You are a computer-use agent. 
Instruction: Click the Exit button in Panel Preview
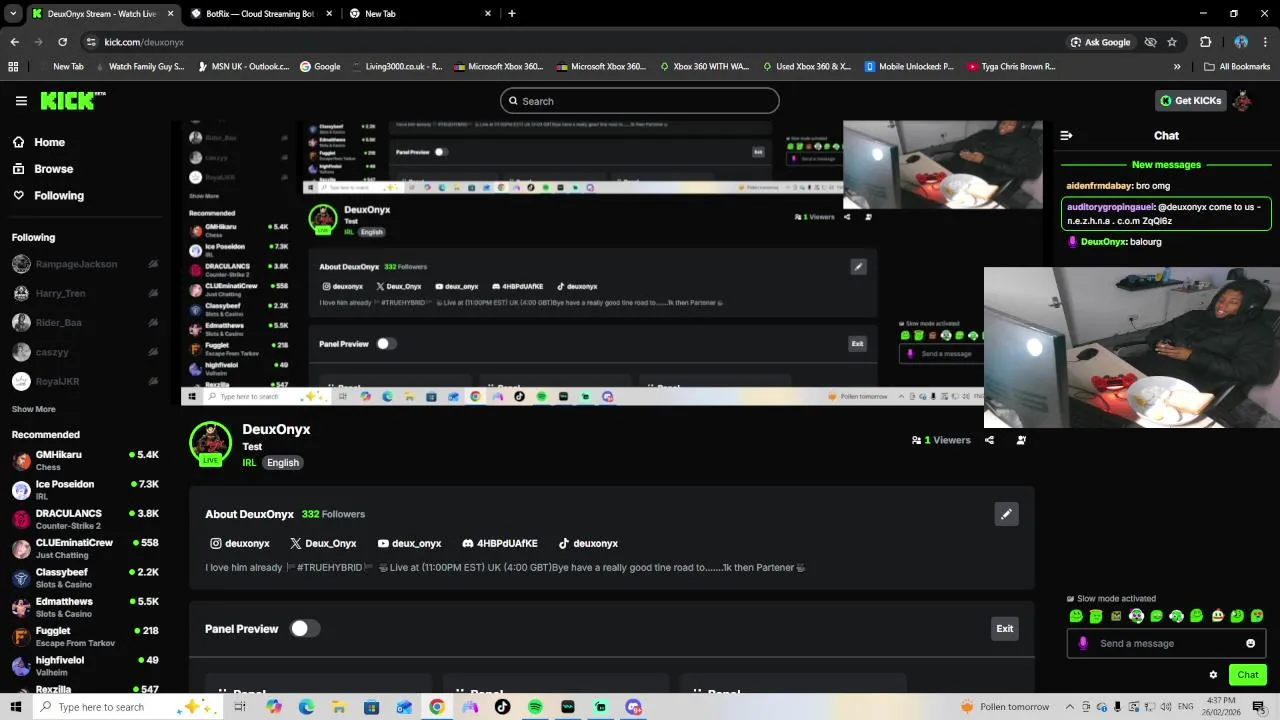[x=1004, y=629]
